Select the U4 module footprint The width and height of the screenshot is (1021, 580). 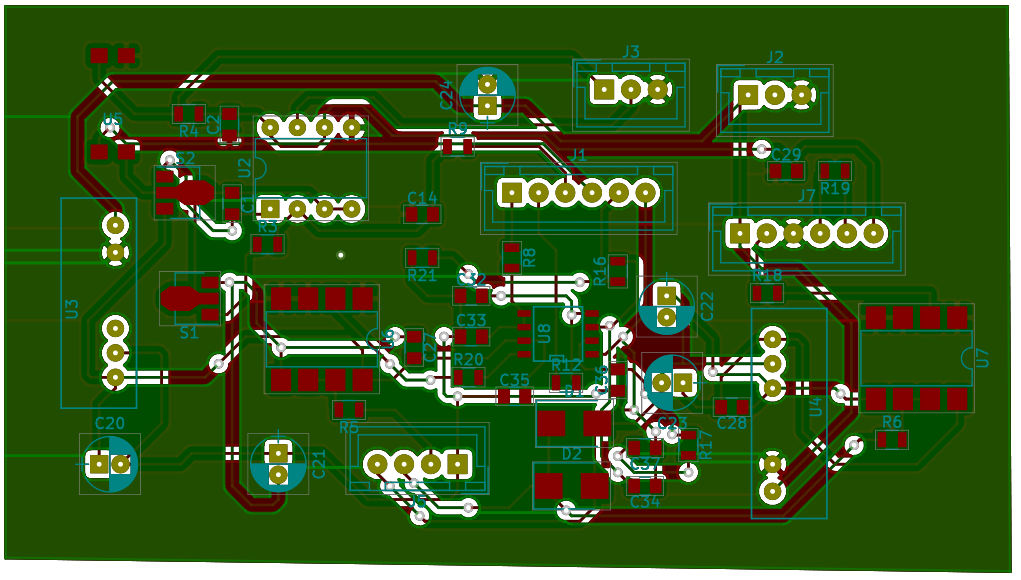pyautogui.click(x=788, y=413)
